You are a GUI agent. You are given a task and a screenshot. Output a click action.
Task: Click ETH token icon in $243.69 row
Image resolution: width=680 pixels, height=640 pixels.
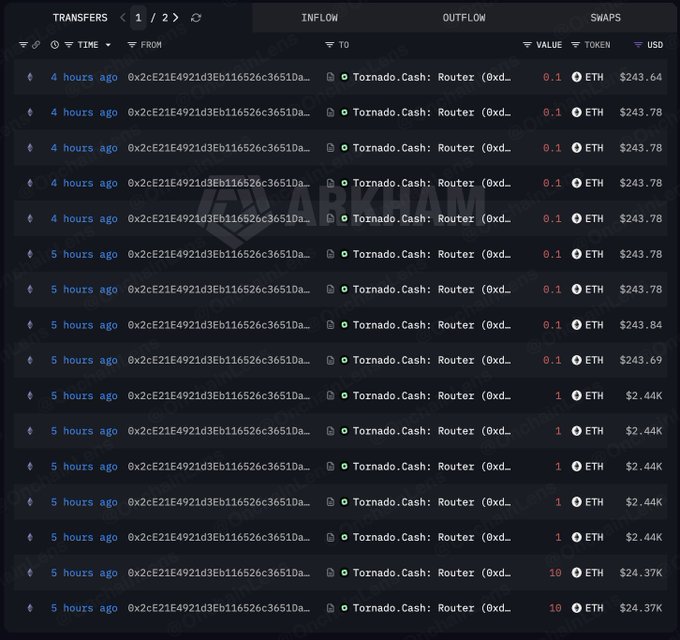pos(576,360)
